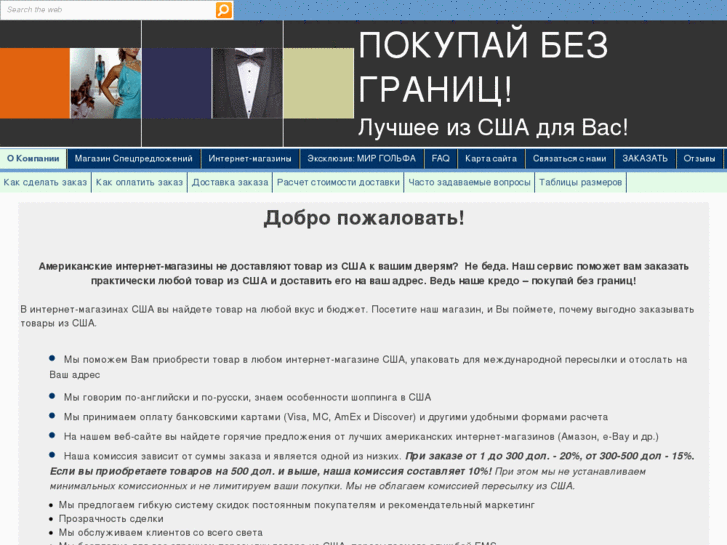Open the 'О Компании' menu tab
The height and width of the screenshot is (545, 727).
pyautogui.click(x=33, y=159)
